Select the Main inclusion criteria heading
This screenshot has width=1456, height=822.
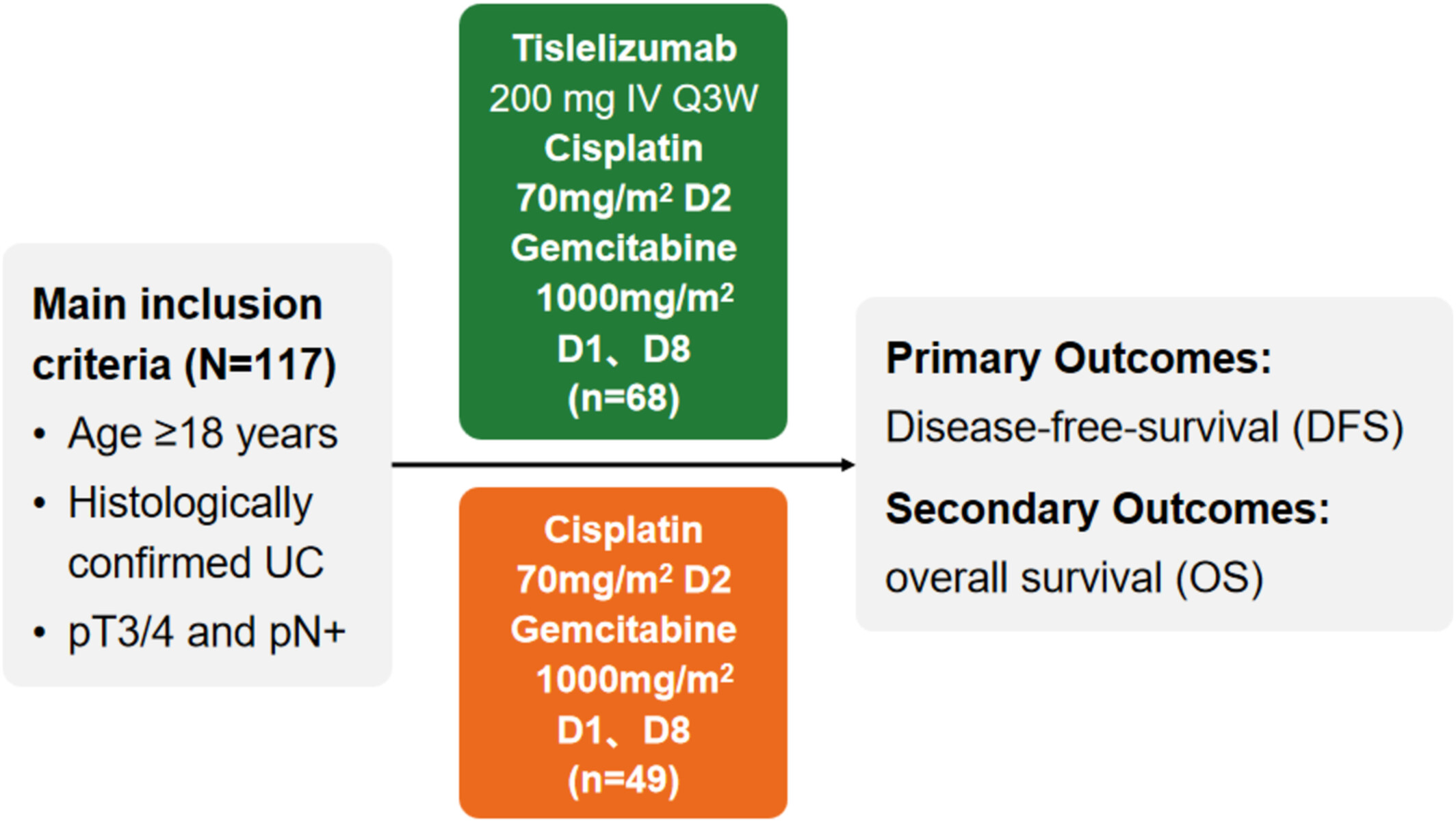tap(184, 334)
